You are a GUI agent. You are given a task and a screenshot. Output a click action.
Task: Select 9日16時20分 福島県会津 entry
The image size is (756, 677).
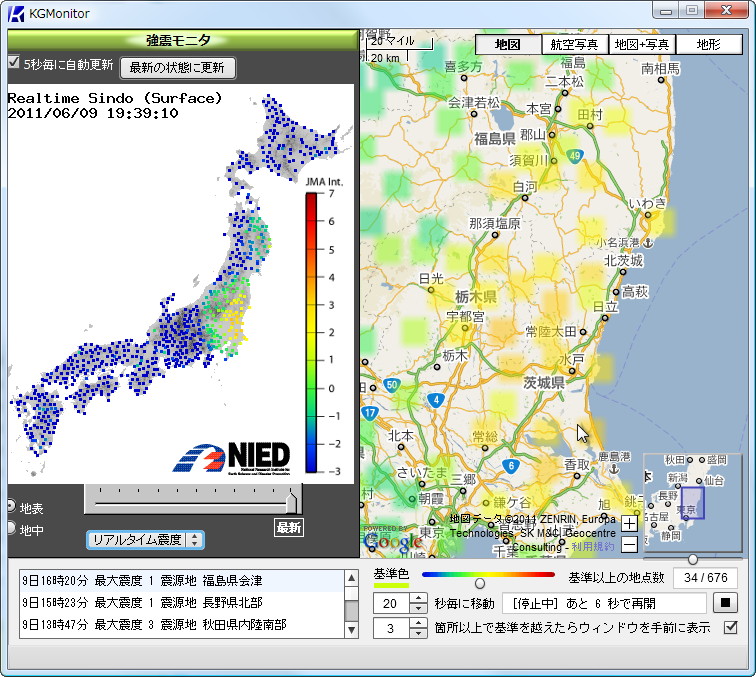click(182, 581)
